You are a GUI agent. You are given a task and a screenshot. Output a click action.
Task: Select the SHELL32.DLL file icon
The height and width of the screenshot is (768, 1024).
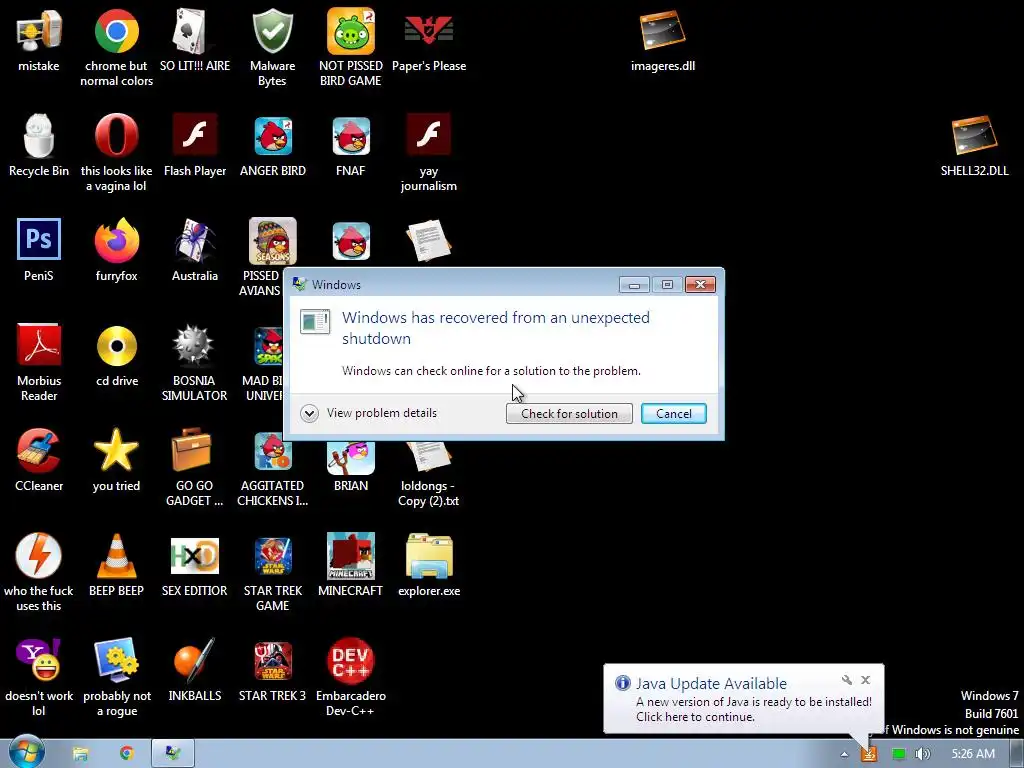974,136
